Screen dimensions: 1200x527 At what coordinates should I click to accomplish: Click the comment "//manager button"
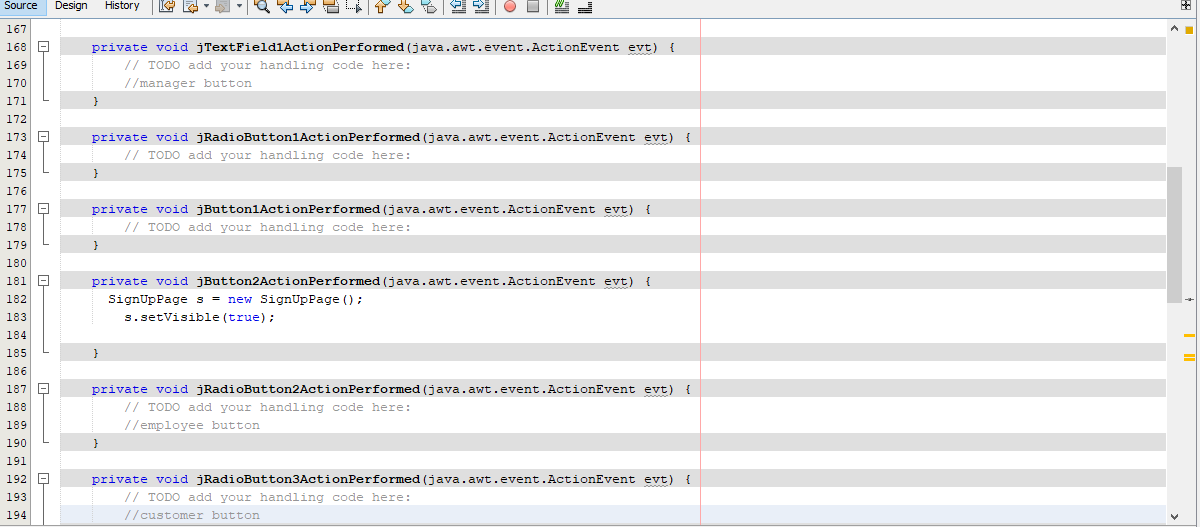pyautogui.click(x=188, y=83)
